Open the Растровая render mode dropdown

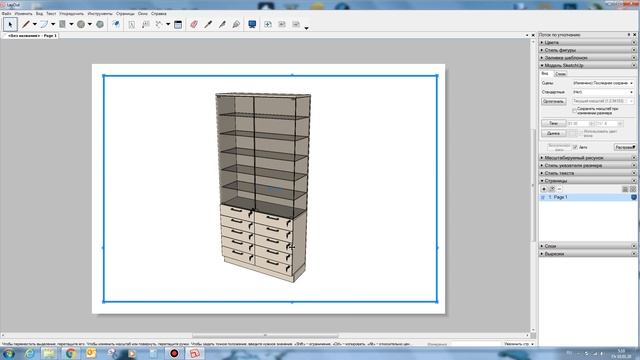pos(625,147)
